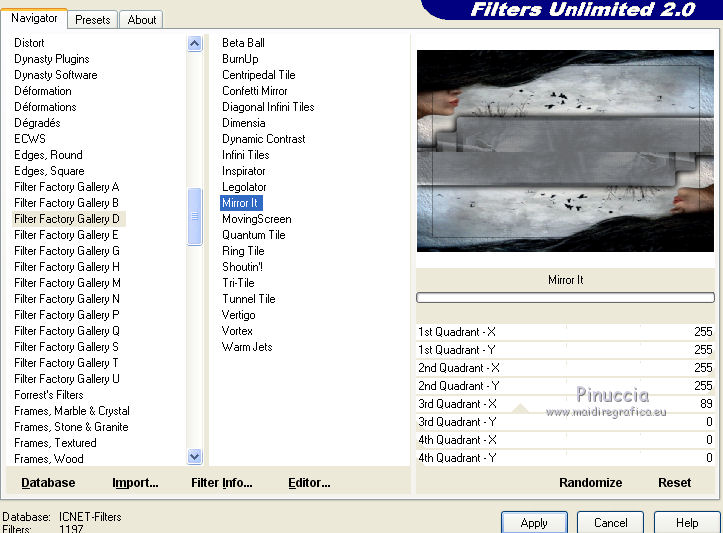Image resolution: width=723 pixels, height=533 pixels.
Task: Click the Database button
Action: (48, 482)
